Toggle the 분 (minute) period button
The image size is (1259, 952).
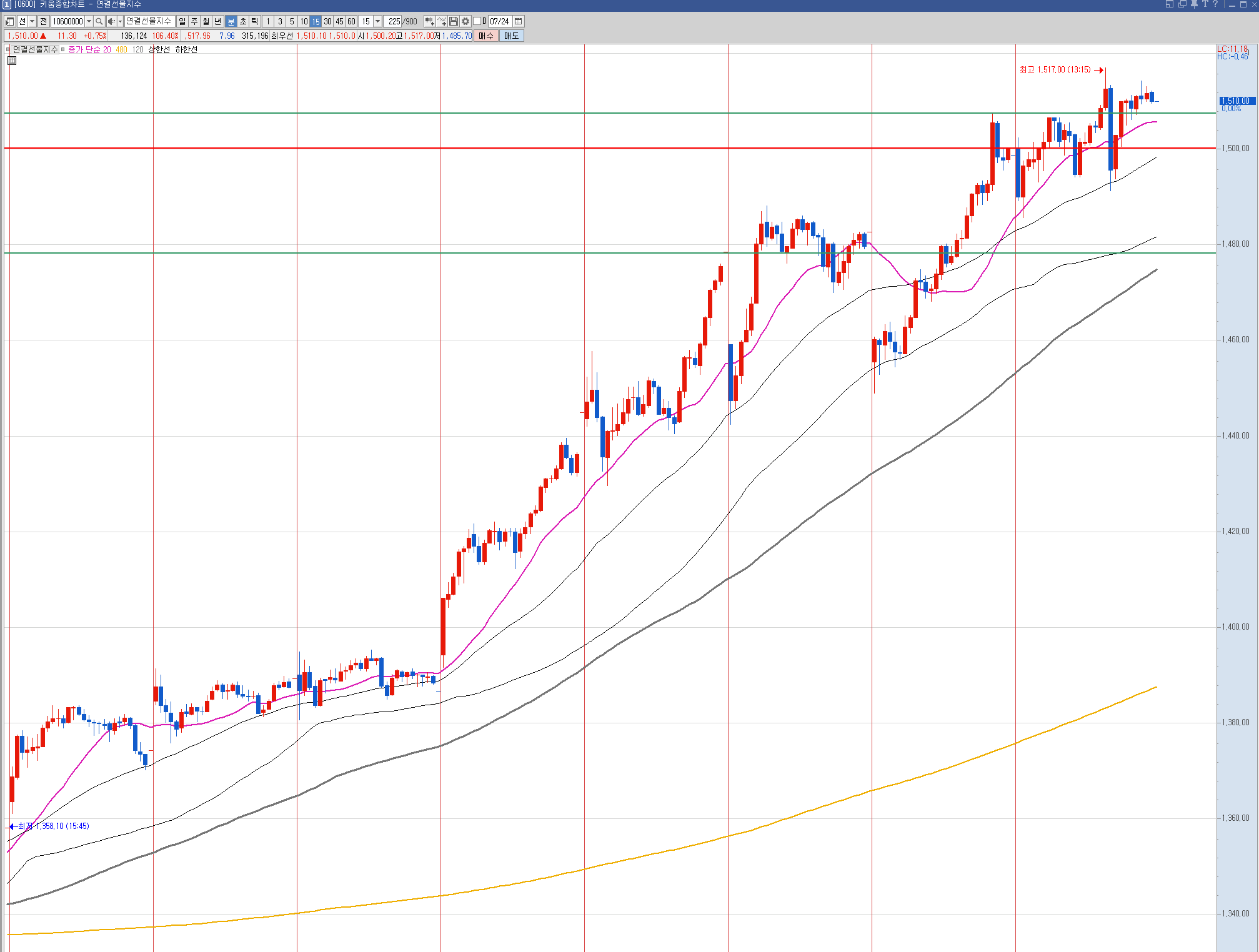pyautogui.click(x=231, y=21)
